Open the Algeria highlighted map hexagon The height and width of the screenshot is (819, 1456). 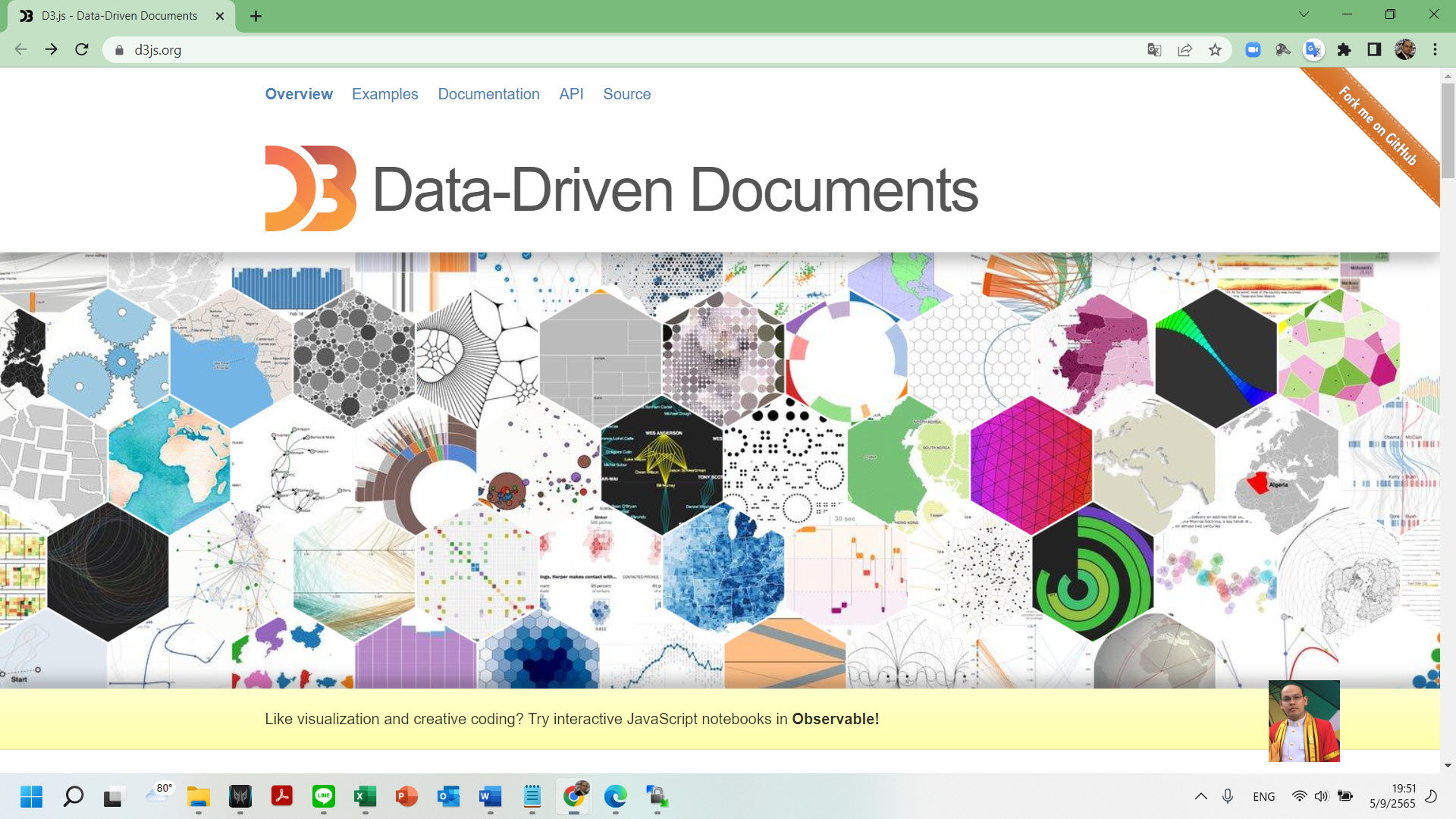(x=1278, y=465)
